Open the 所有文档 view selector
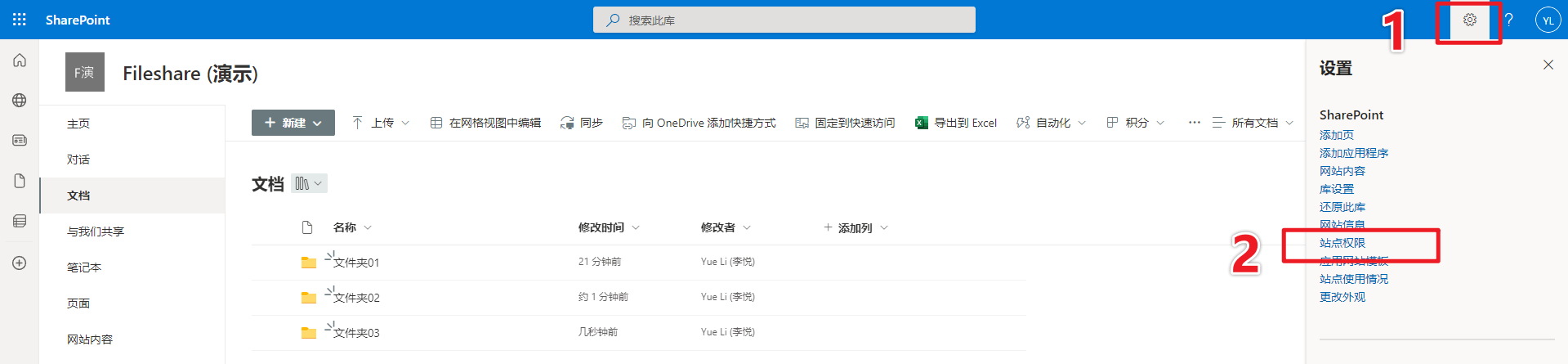Screen dimensions: 1568x364 [1253, 123]
